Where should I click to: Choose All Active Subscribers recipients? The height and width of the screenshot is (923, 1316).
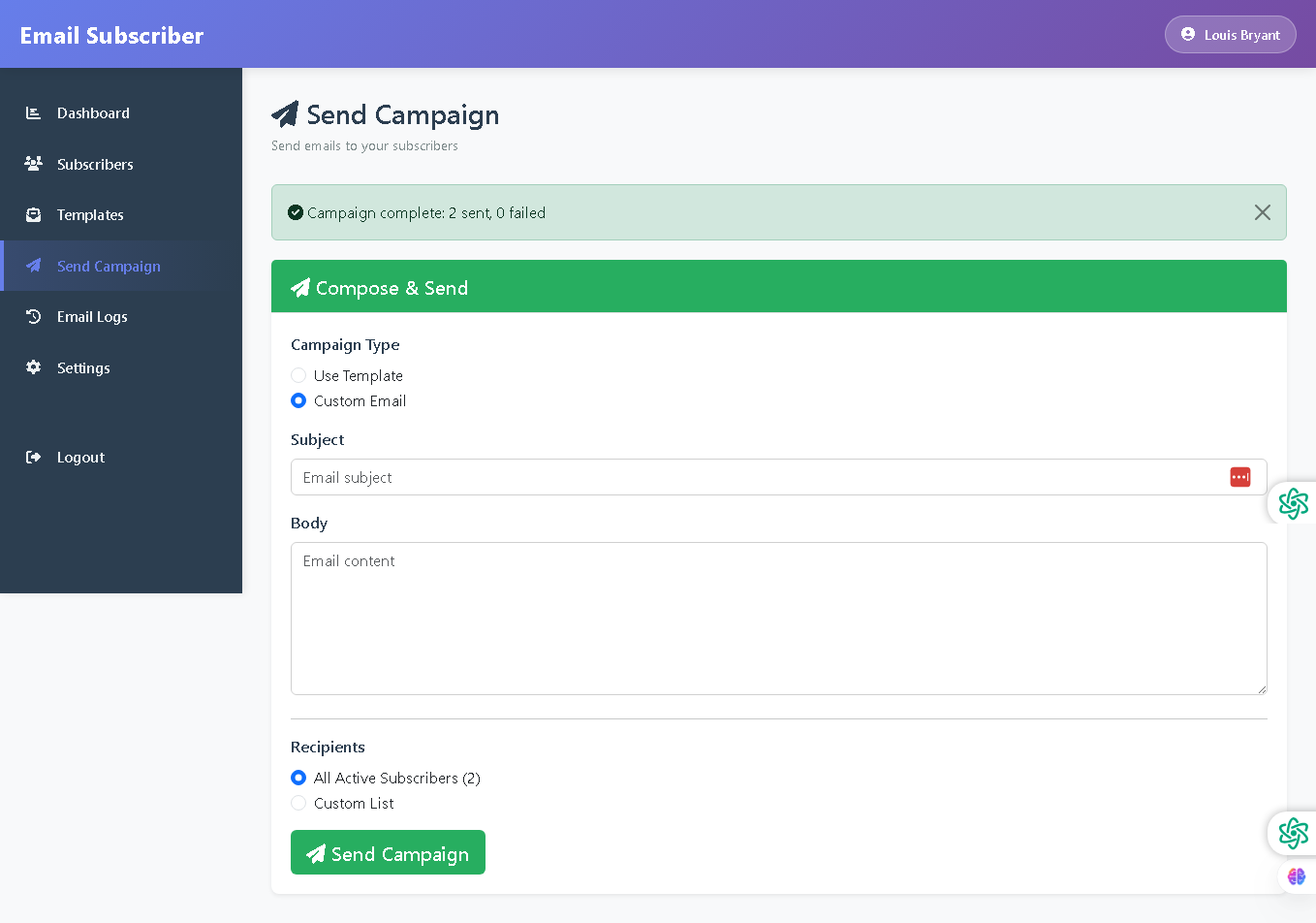point(298,778)
